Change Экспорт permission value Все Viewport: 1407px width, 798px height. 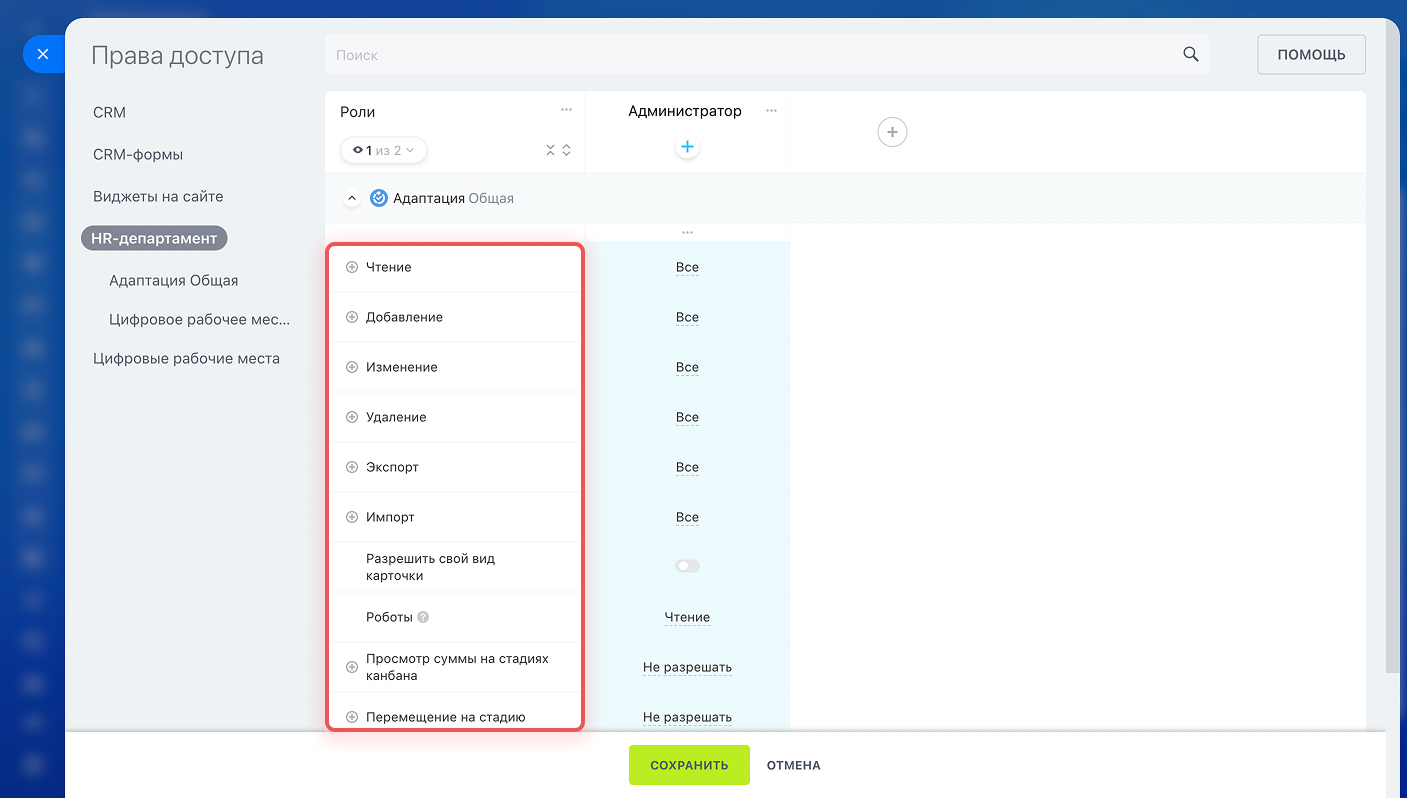(687, 467)
